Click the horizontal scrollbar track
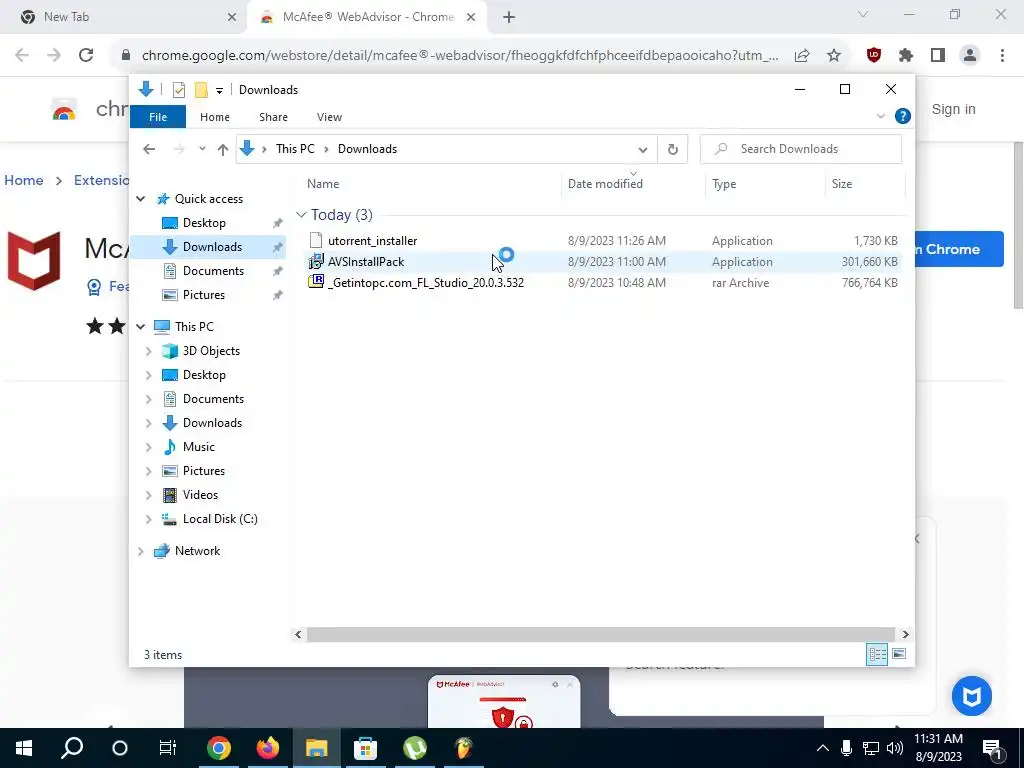This screenshot has width=1024, height=768. (x=600, y=635)
